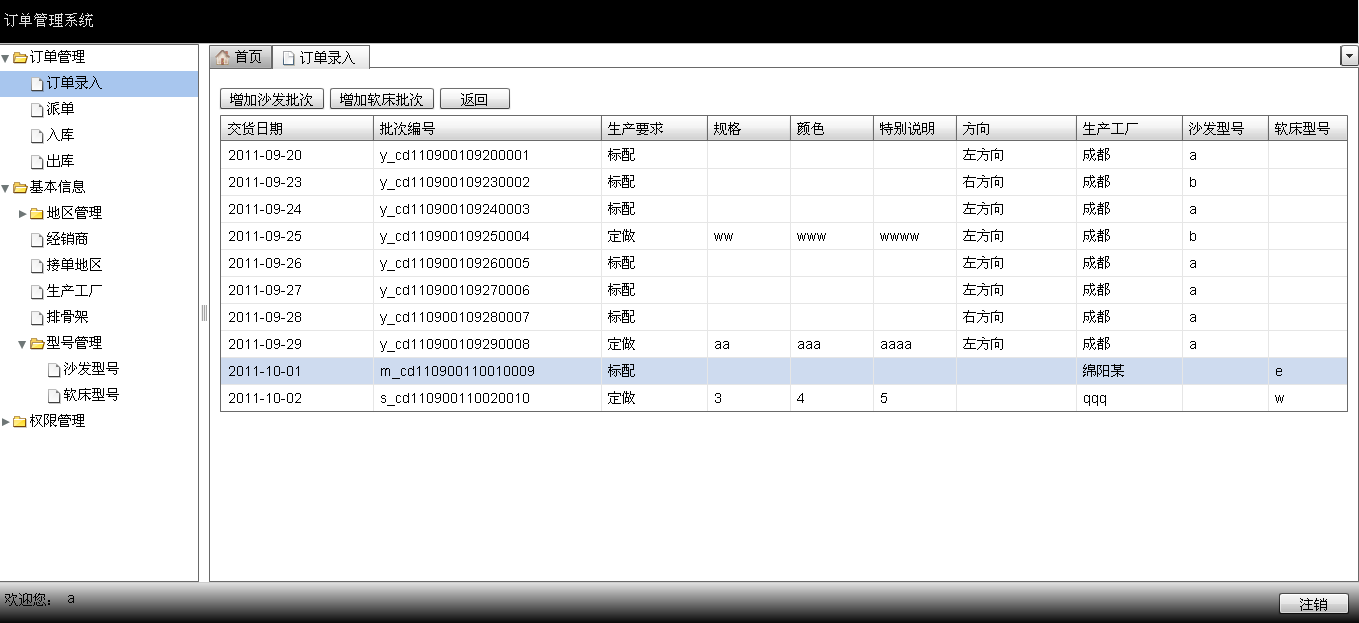Click the 方向 column header
The width and height of the screenshot is (1359, 623).
[x=1016, y=128]
